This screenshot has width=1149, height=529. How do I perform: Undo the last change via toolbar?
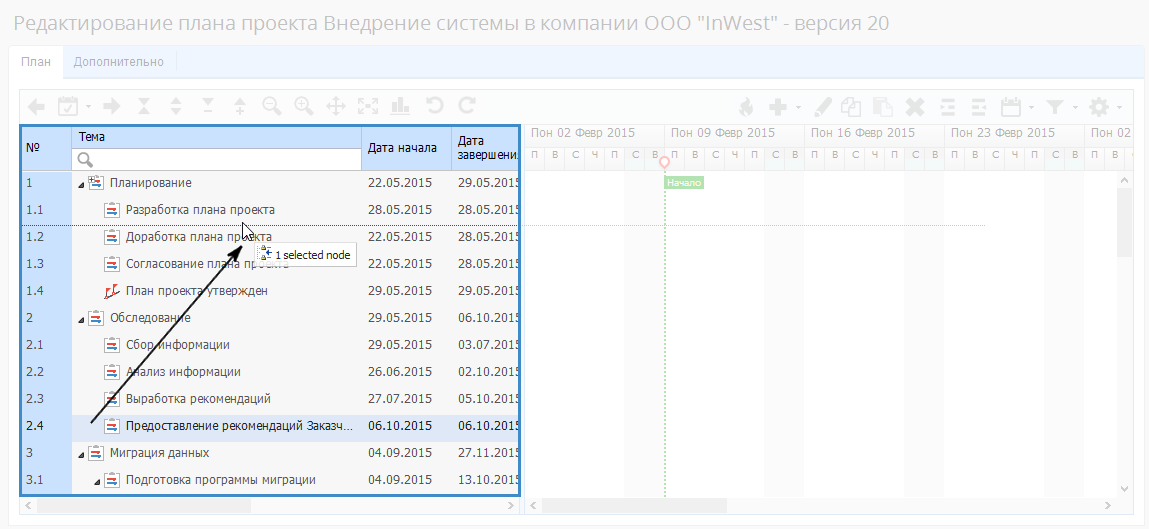[434, 105]
